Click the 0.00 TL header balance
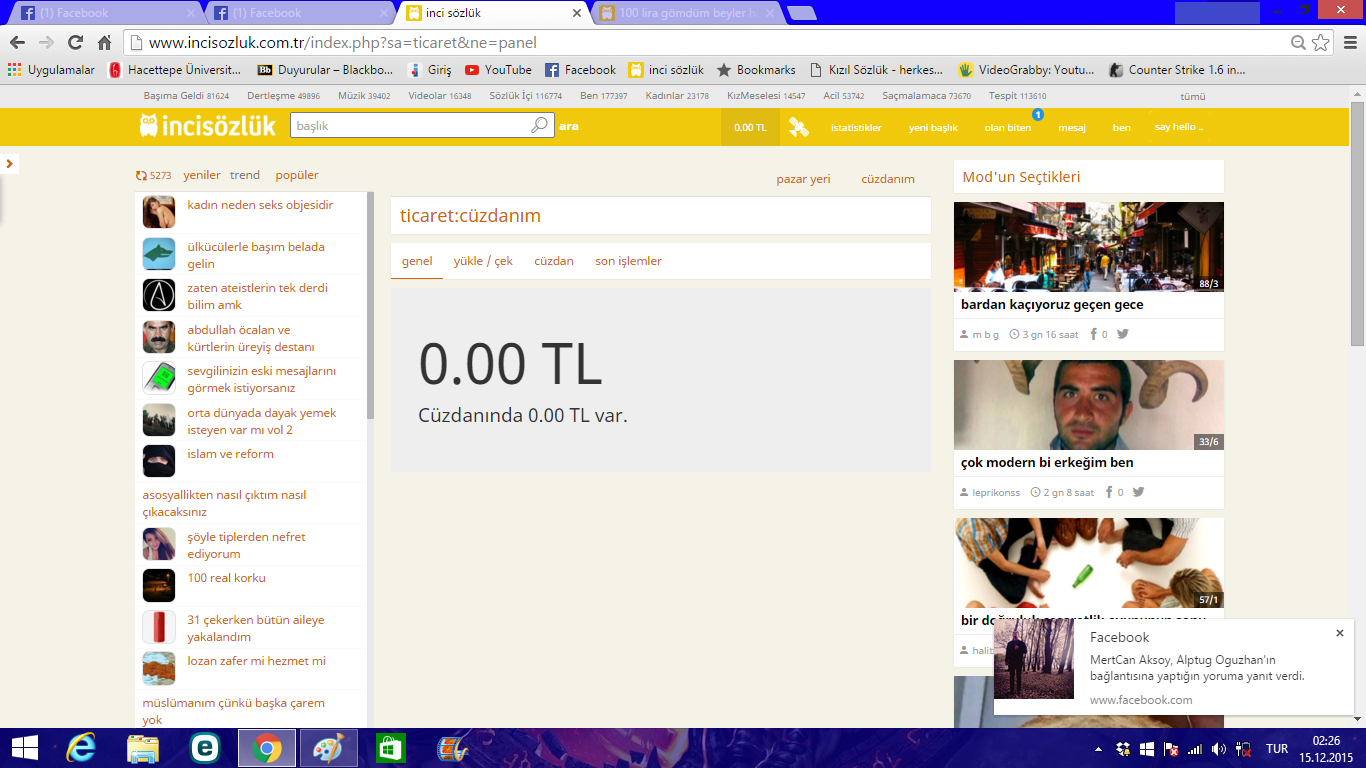This screenshot has width=1366, height=768. coord(750,127)
